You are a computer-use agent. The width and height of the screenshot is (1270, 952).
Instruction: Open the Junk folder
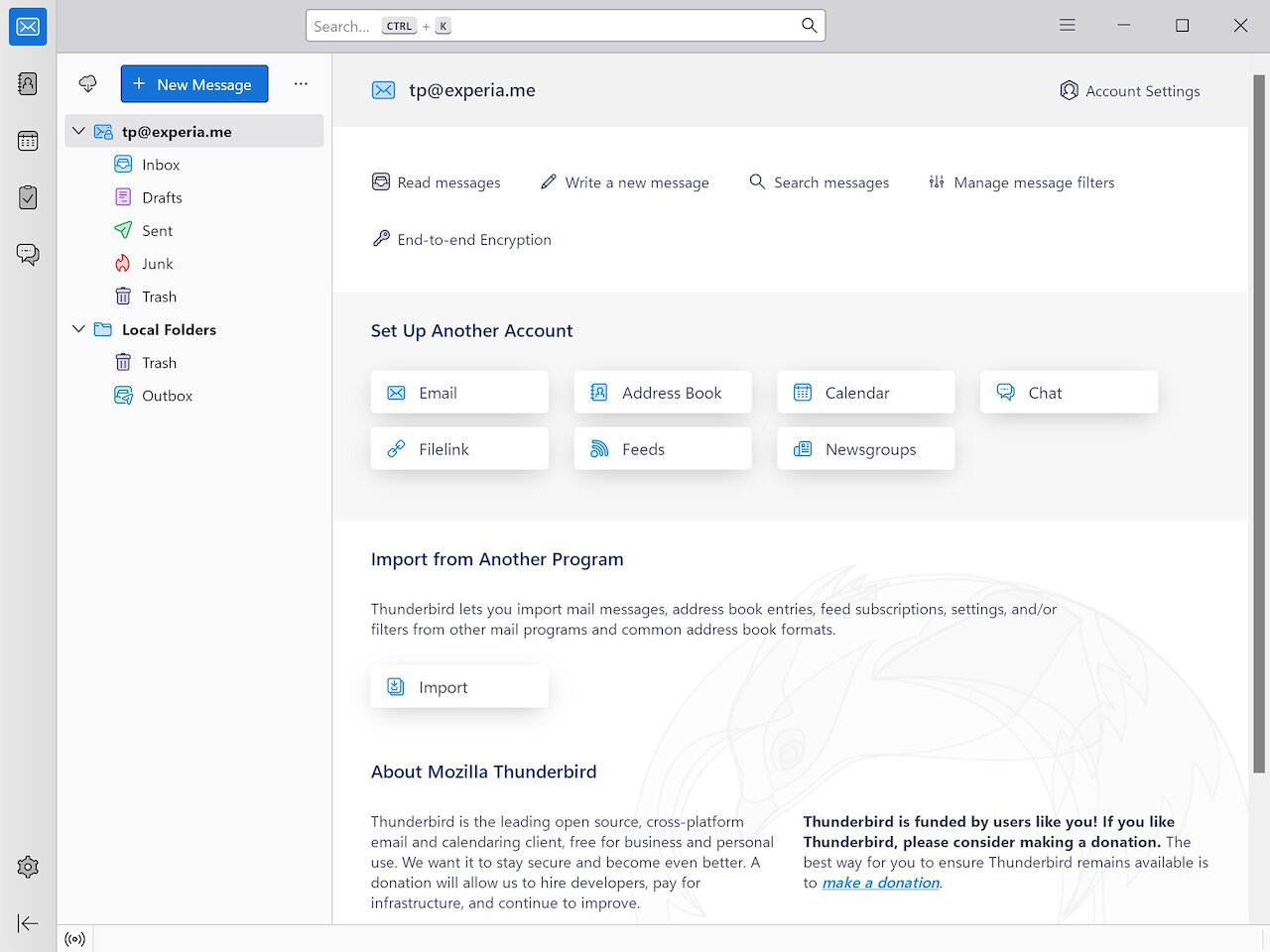[x=156, y=263]
